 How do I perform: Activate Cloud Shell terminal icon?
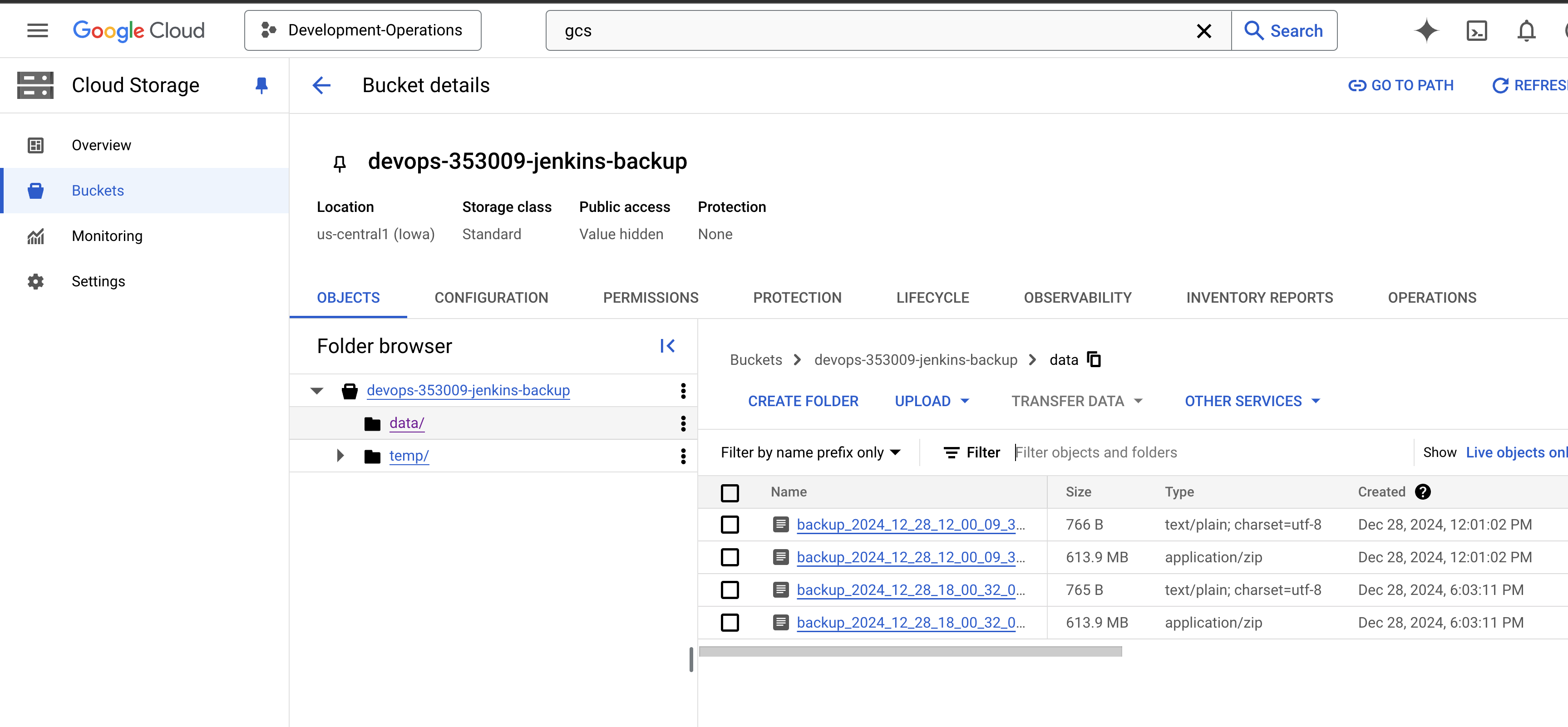[x=1477, y=30]
